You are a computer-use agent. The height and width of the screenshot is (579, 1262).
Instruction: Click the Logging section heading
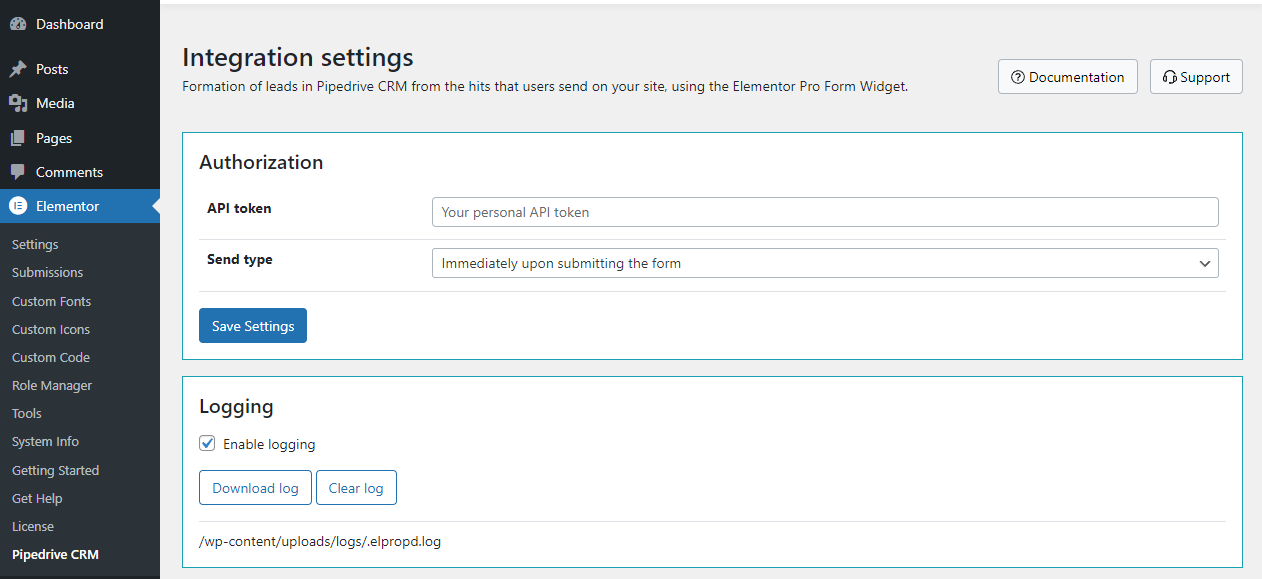pyautogui.click(x=236, y=407)
